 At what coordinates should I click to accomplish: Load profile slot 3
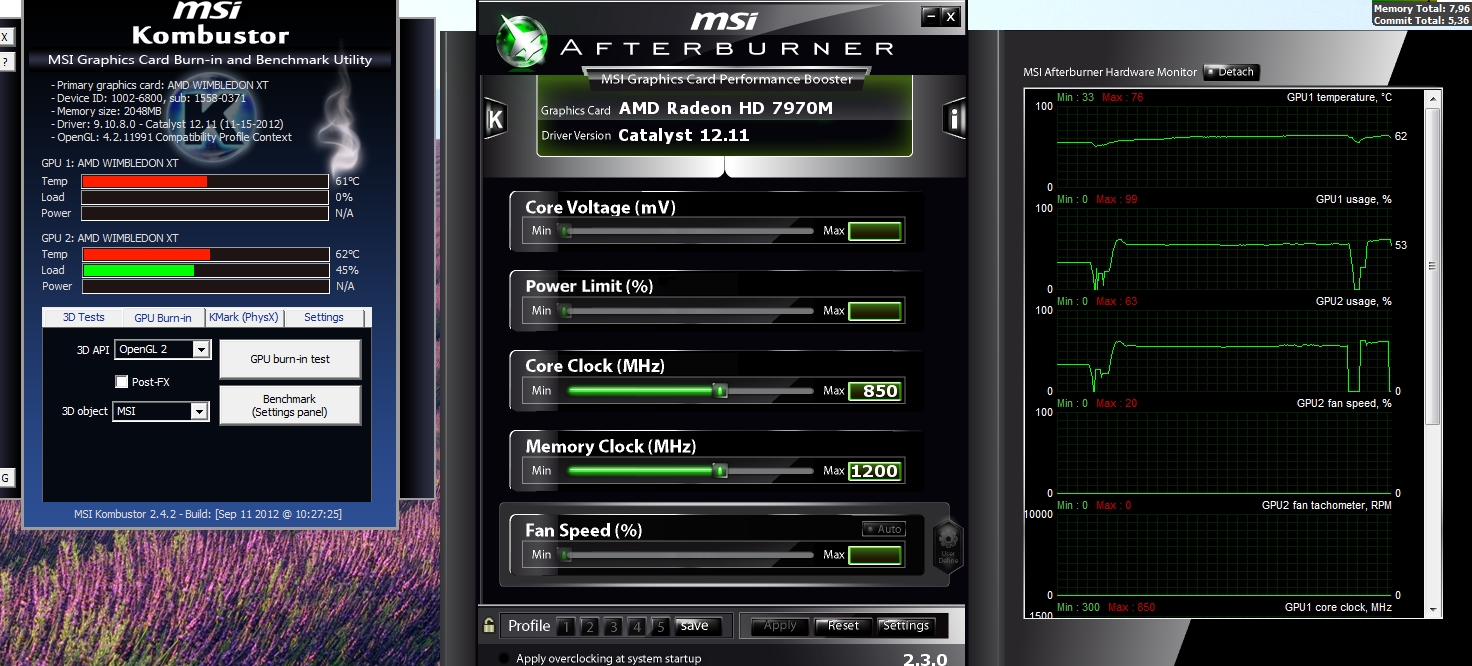tap(612, 627)
